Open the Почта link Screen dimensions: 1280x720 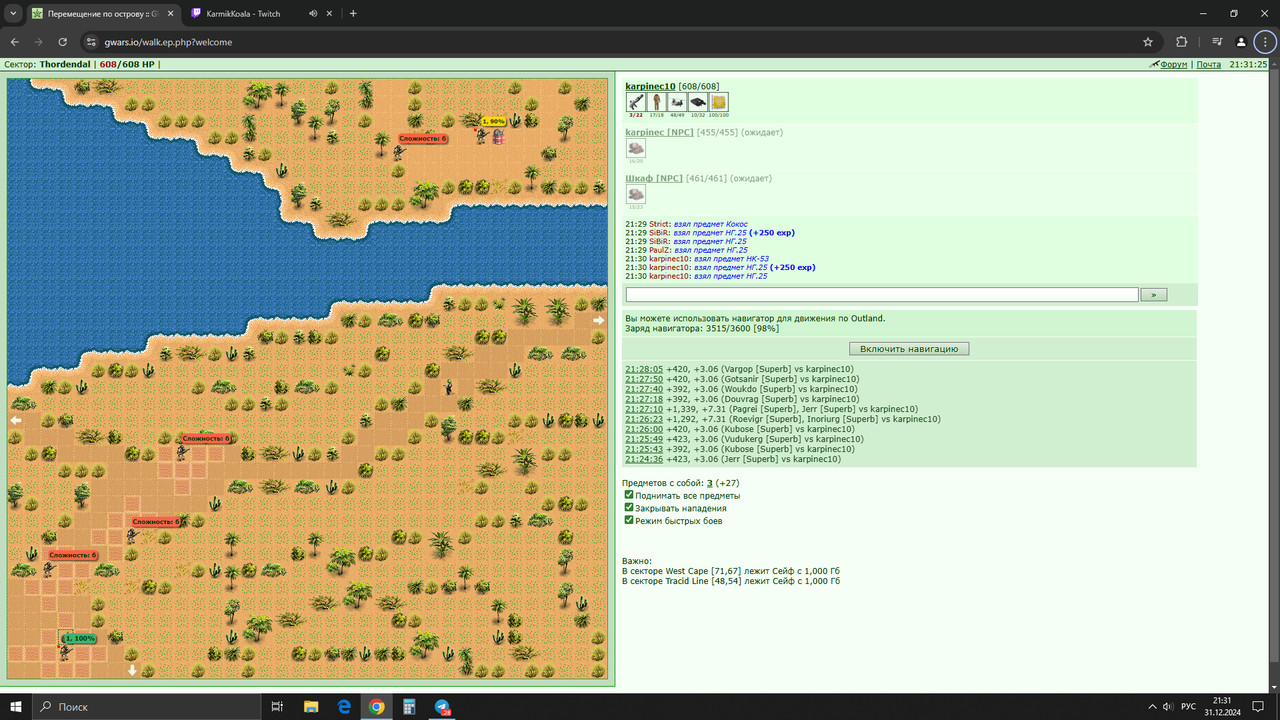tap(1208, 64)
